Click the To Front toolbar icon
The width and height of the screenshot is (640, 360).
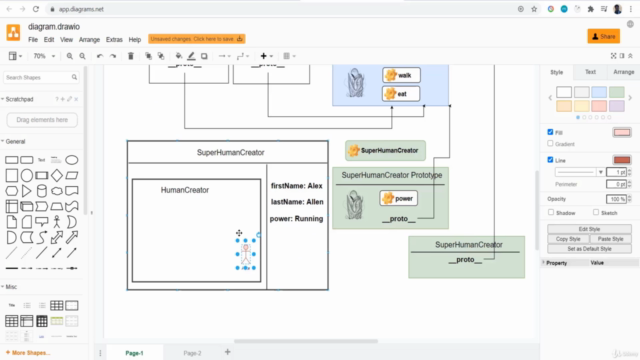(149, 56)
